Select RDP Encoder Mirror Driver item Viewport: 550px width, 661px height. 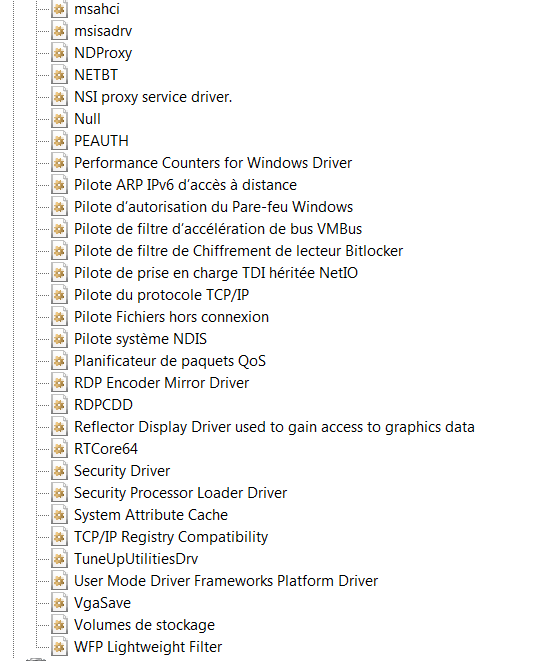click(161, 383)
